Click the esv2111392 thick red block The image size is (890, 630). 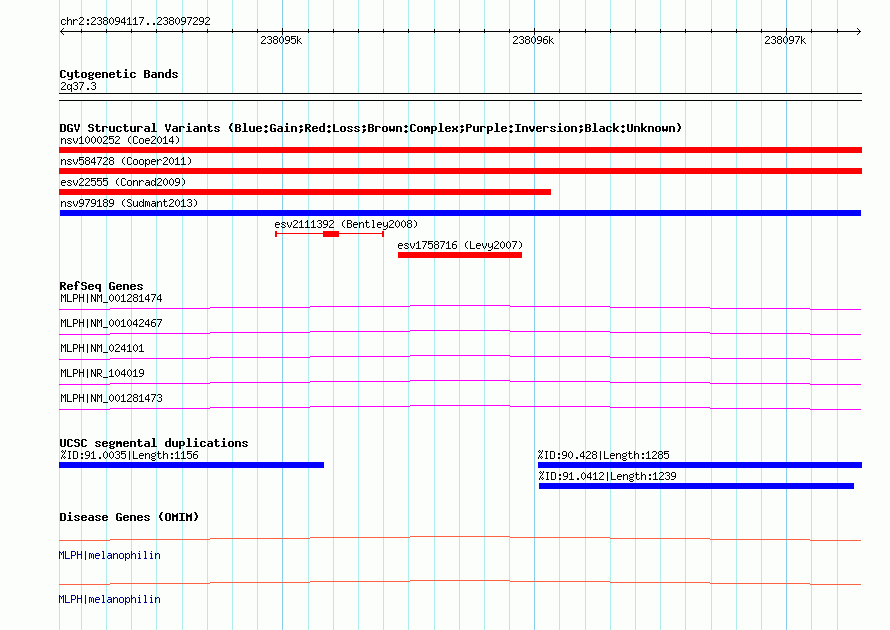pos(331,234)
